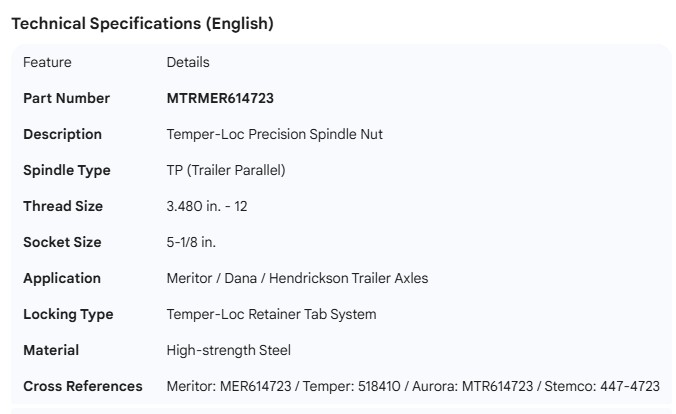Click the 5-1/8 in. socket value
The image size is (676, 414).
click(191, 242)
